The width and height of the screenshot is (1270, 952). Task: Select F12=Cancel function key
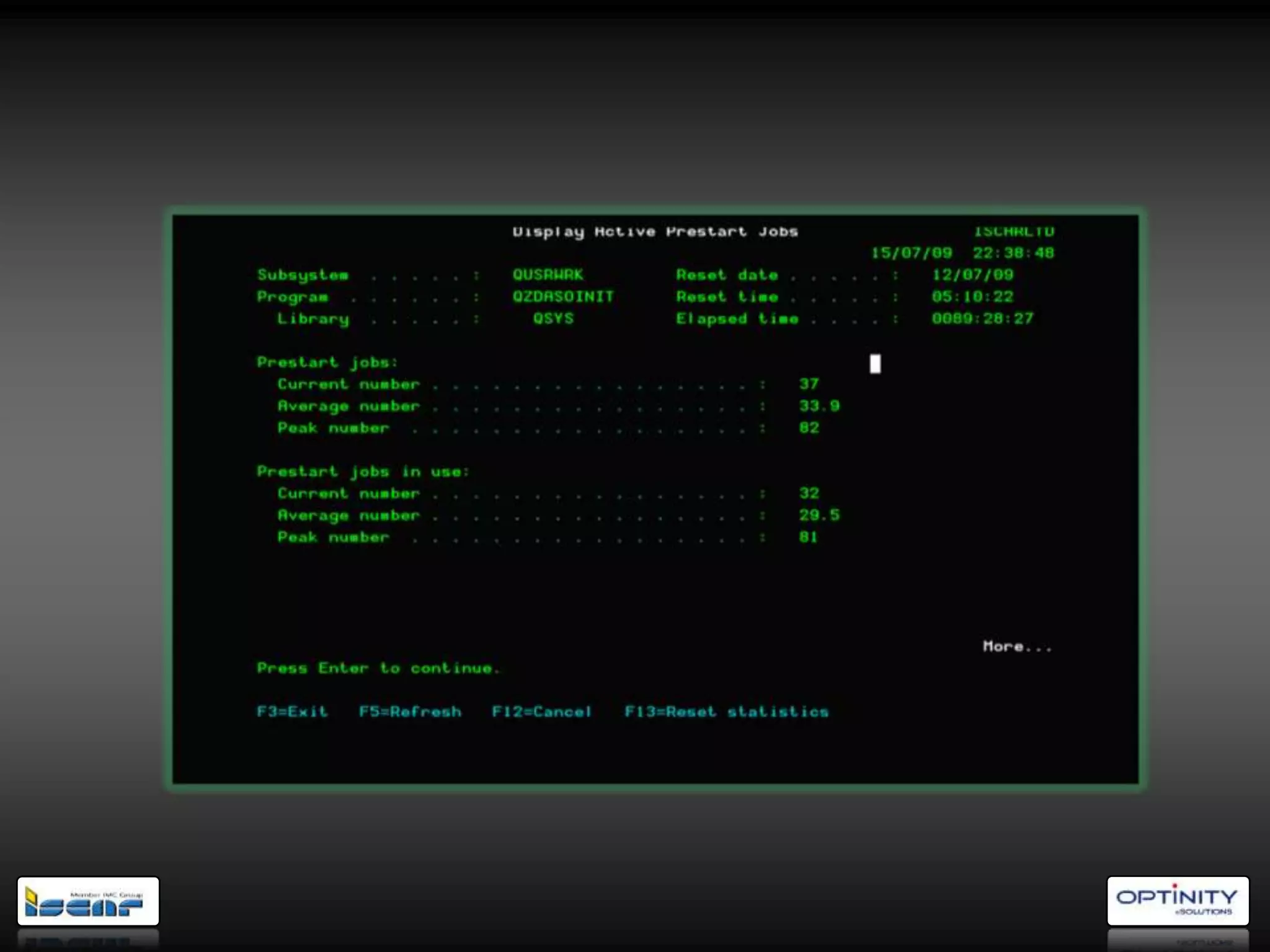[541, 712]
